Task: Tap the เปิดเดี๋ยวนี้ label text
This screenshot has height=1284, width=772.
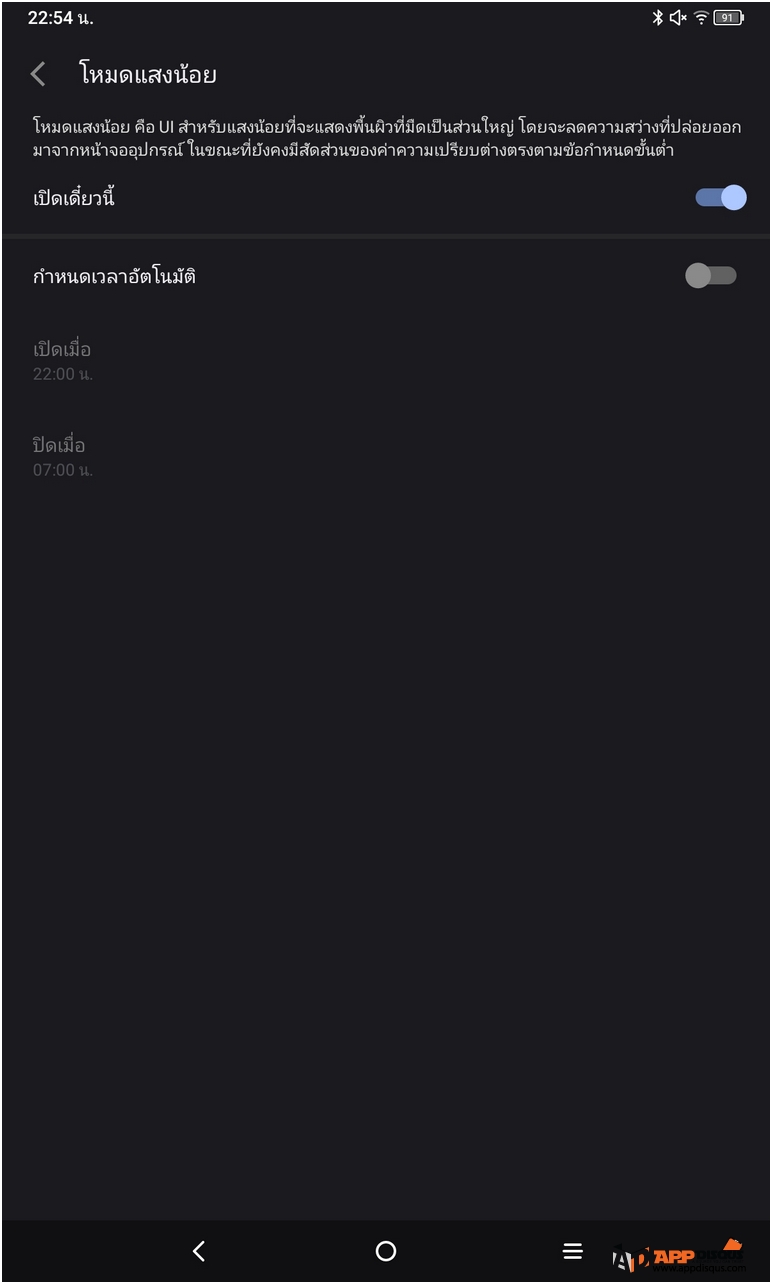Action: coord(74,198)
